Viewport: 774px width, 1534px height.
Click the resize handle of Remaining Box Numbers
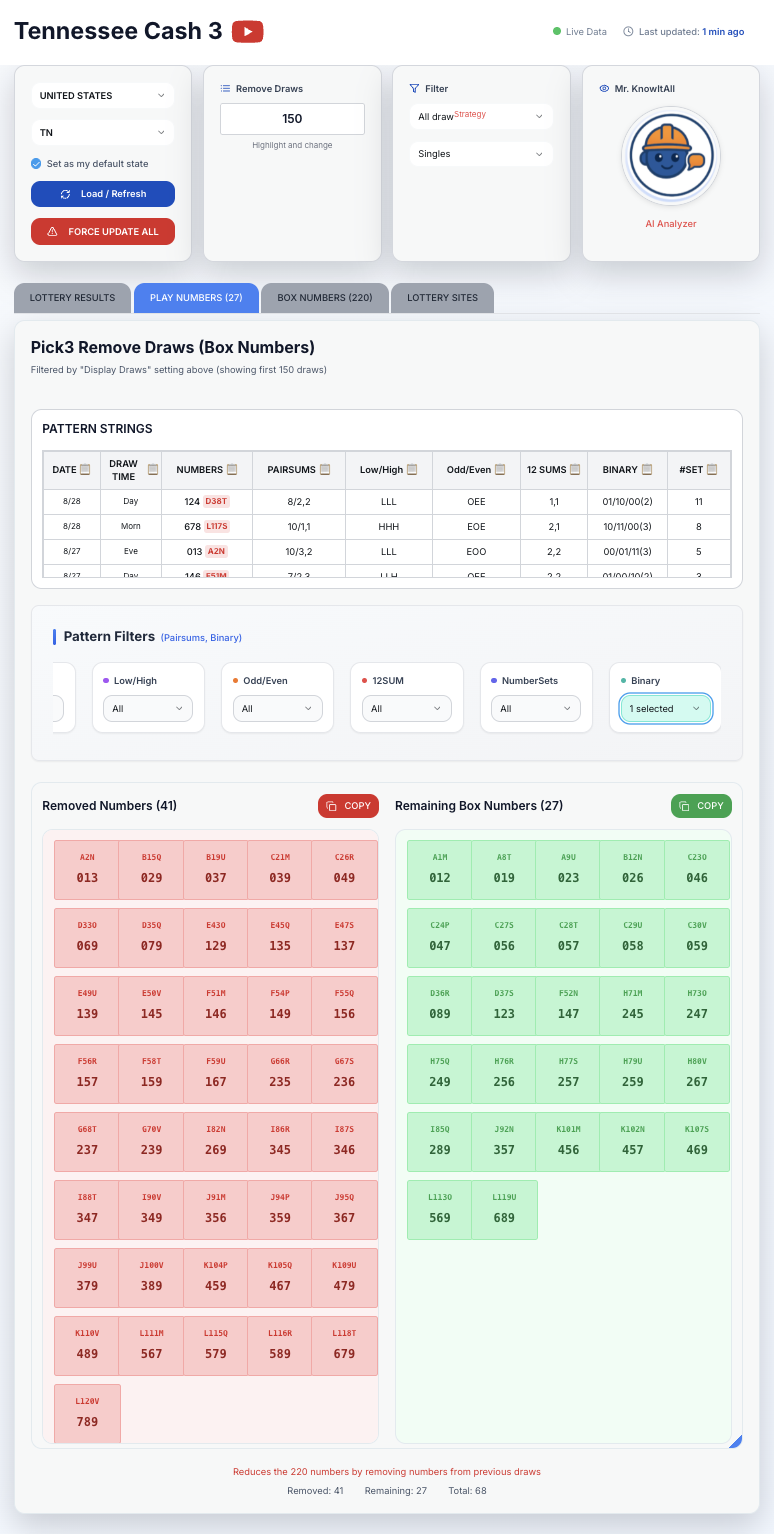point(736,1441)
